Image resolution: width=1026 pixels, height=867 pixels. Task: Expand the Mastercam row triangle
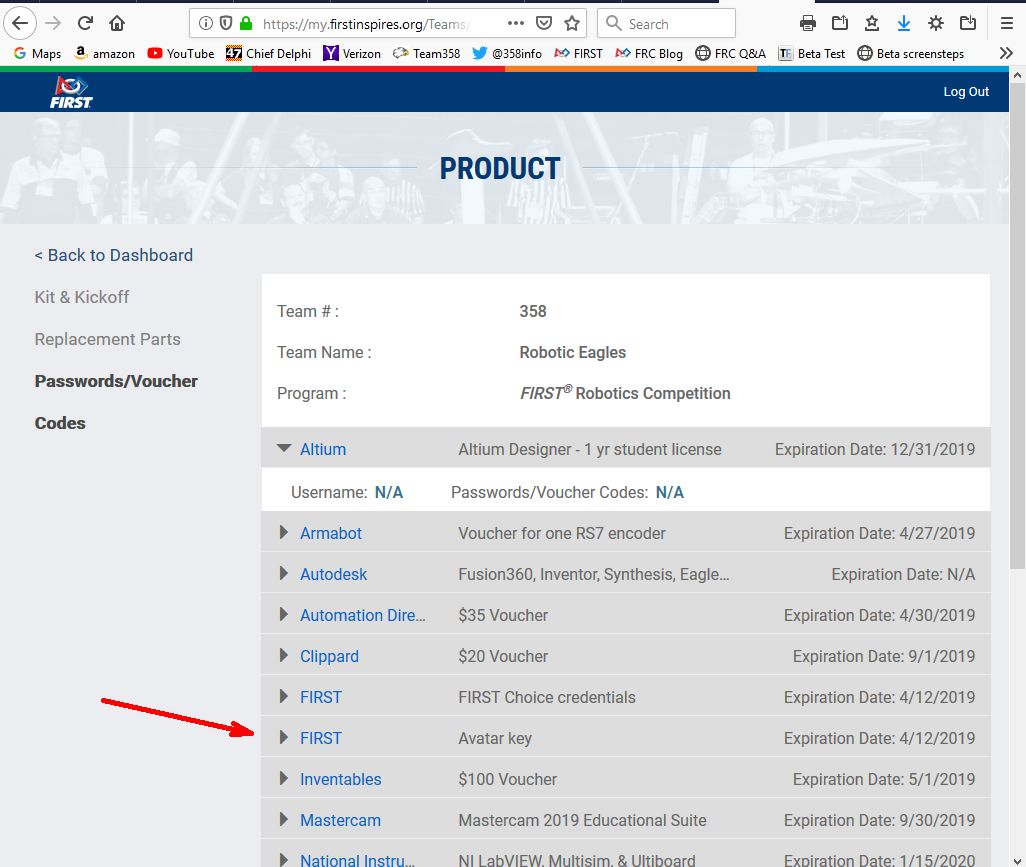[x=283, y=819]
